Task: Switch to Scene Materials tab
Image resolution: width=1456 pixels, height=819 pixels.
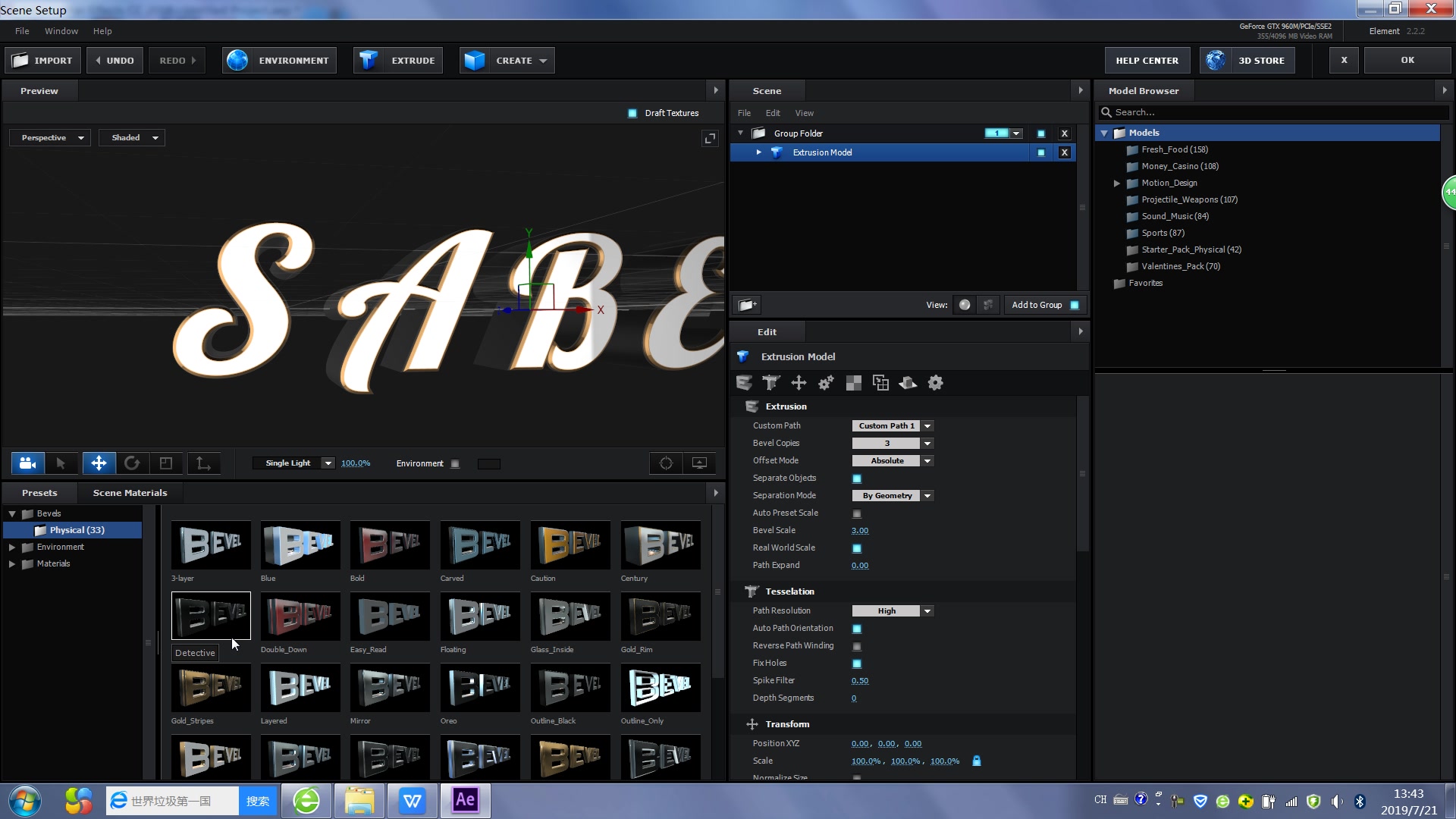Action: [130, 493]
